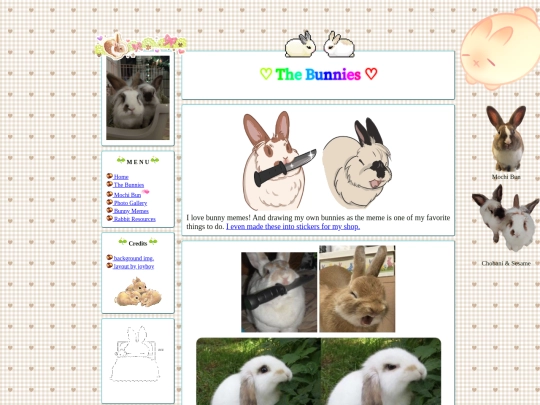The height and width of the screenshot is (405, 540).
Task: Click the leaf icon left of MENU
Action: (x=121, y=160)
